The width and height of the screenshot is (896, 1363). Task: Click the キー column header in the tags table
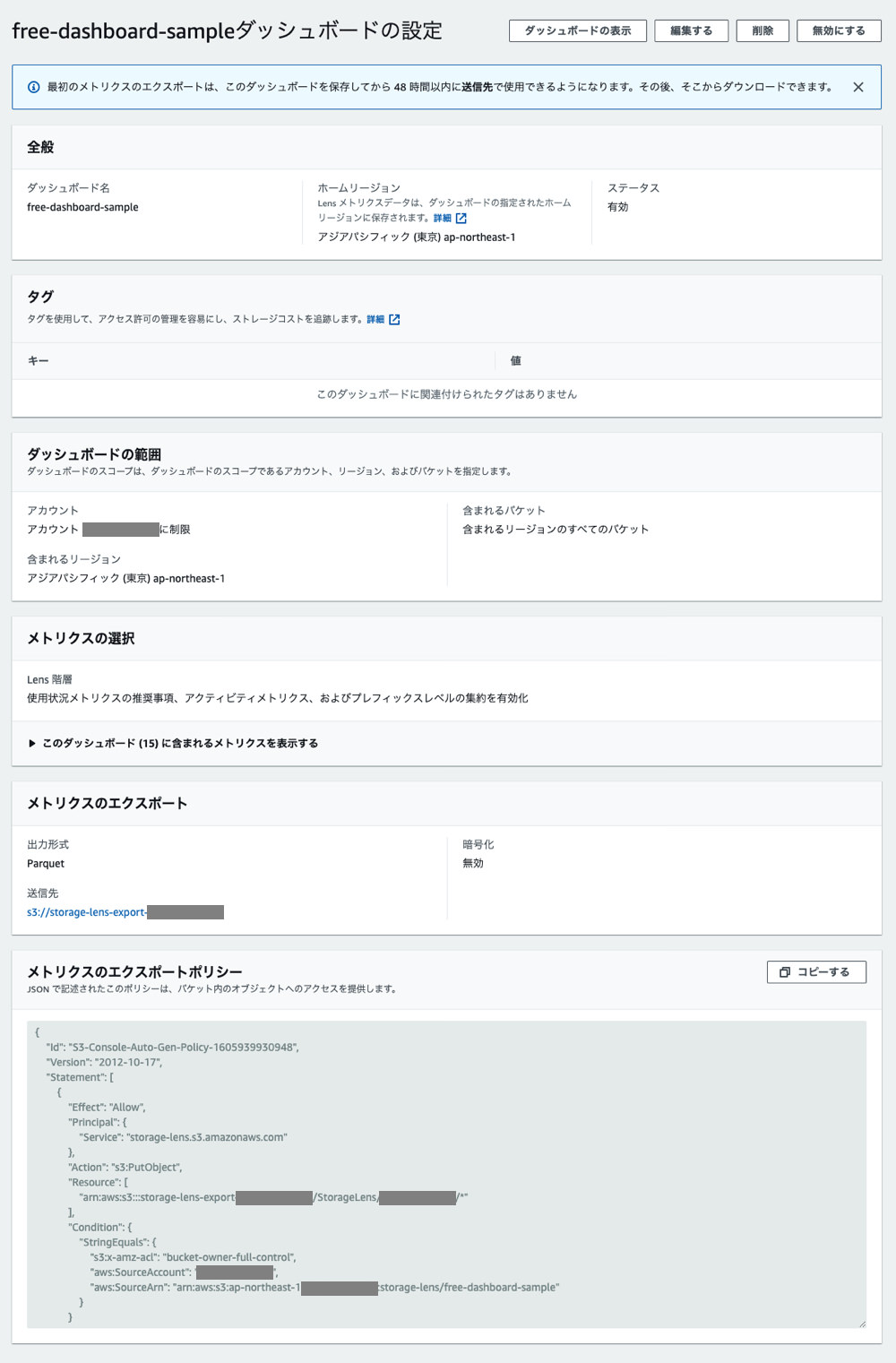pyautogui.click(x=36, y=361)
